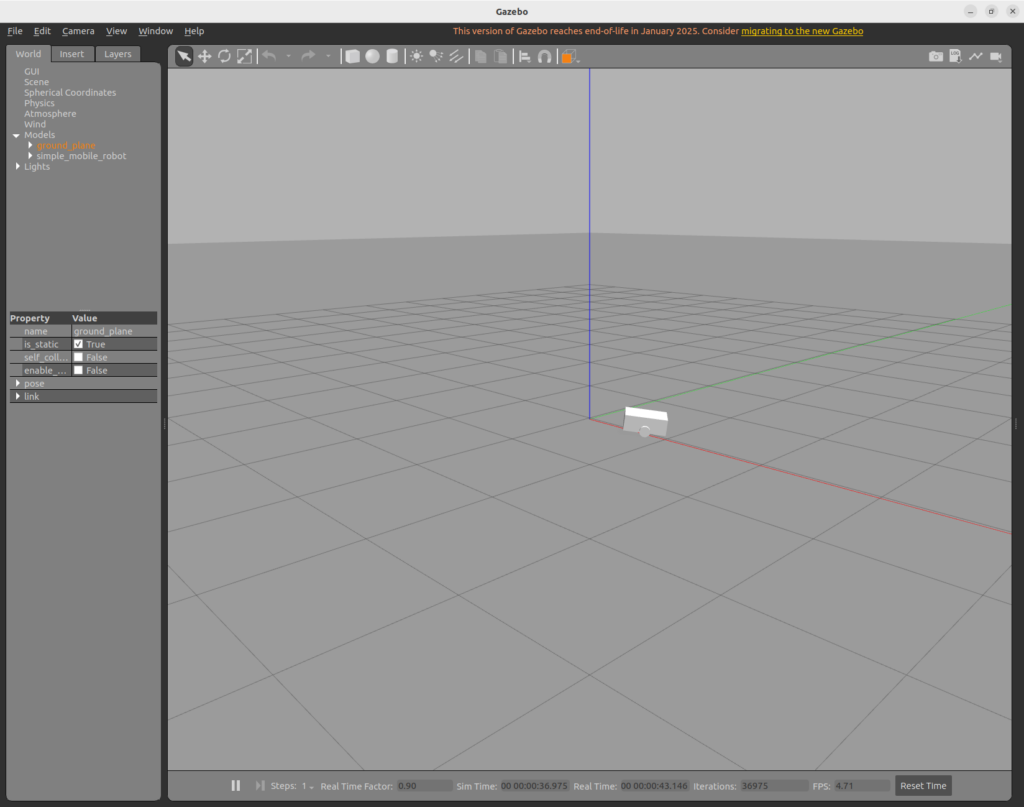Open the View menu

click(x=116, y=31)
